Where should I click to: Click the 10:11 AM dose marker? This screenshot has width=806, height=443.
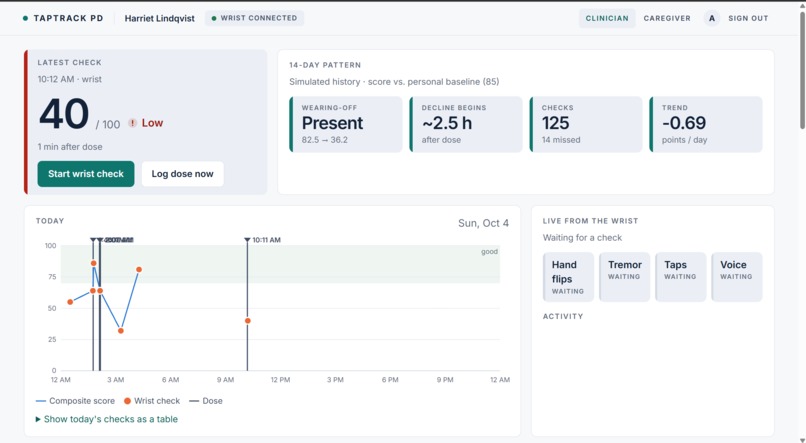click(247, 239)
